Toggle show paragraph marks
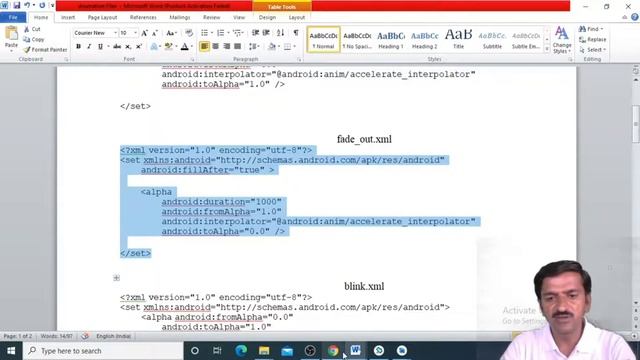 [296, 33]
